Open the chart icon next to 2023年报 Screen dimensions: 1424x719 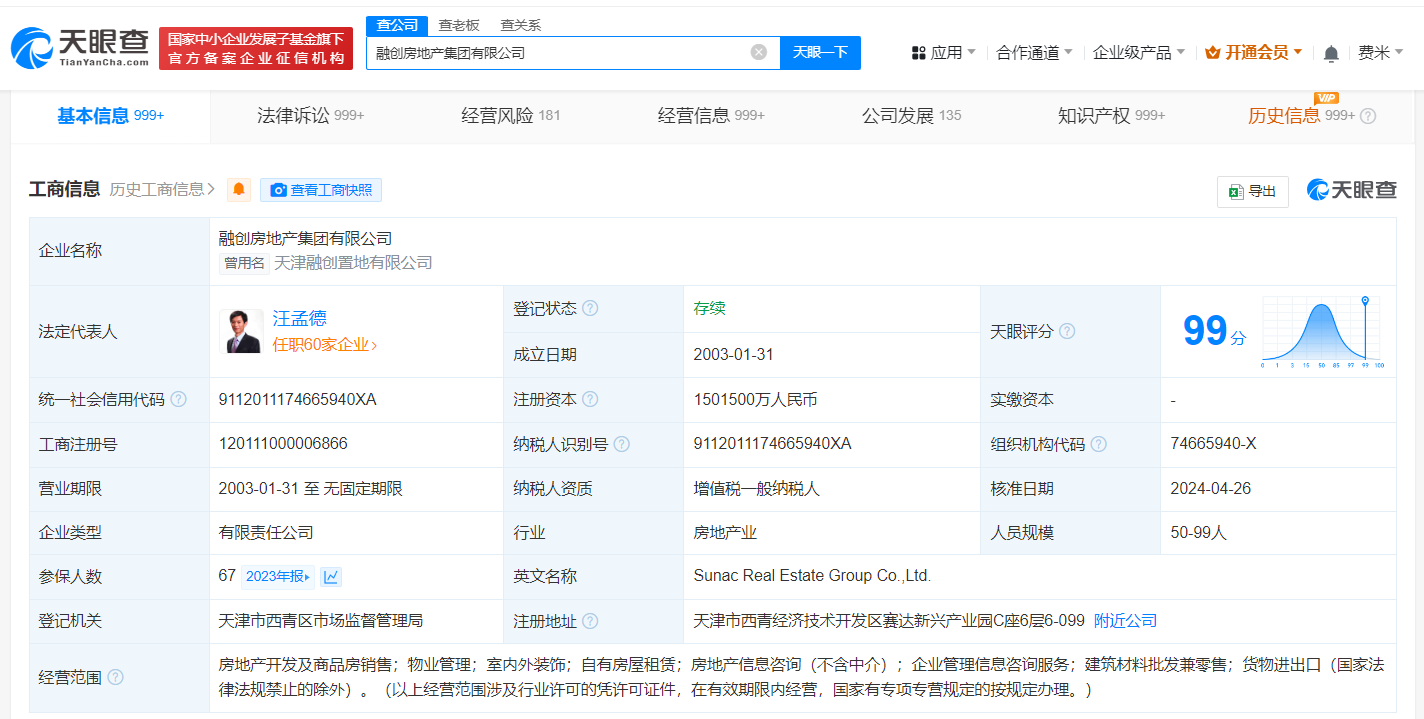click(x=331, y=577)
